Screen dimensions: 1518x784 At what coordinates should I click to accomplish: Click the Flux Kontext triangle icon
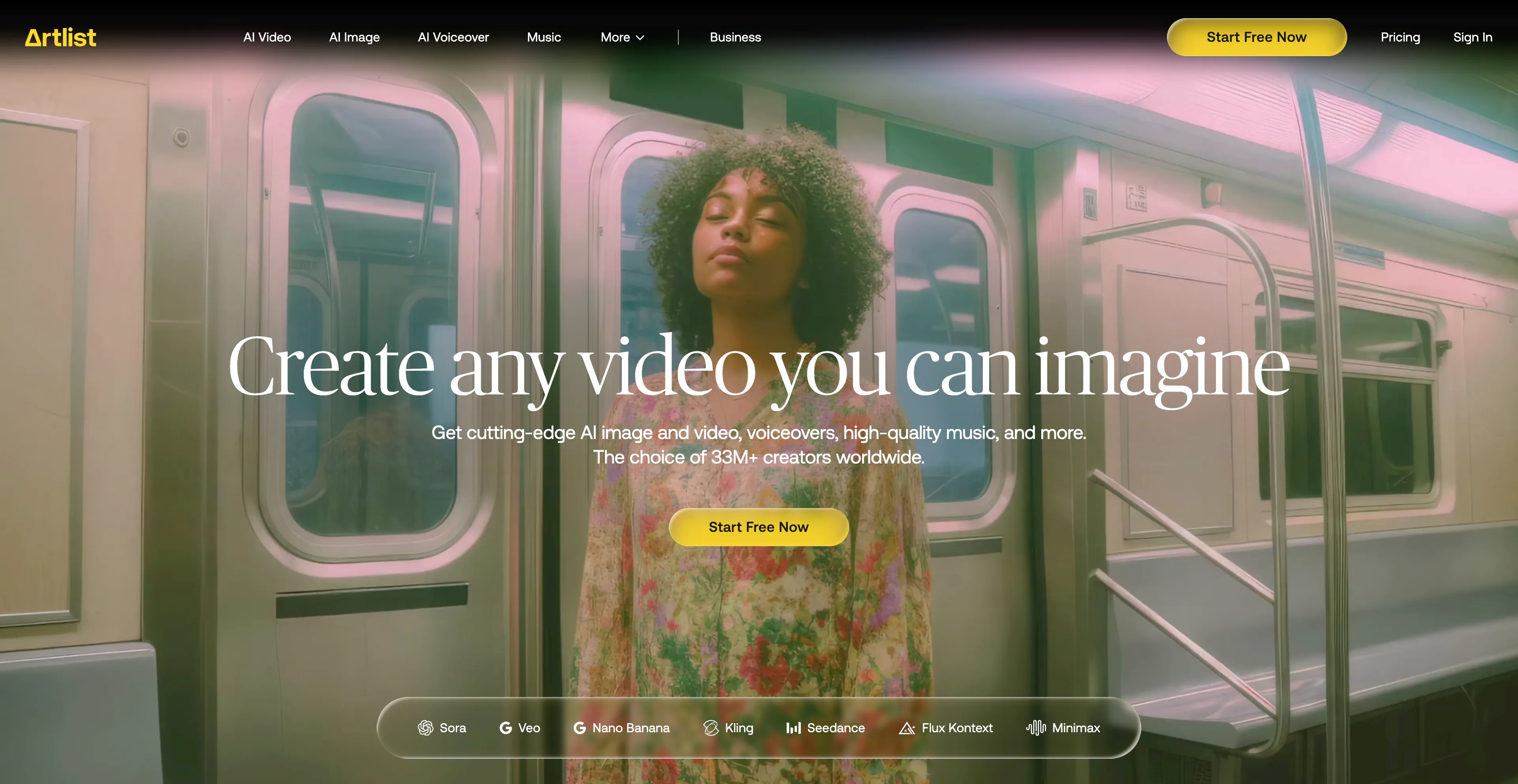[x=906, y=729]
